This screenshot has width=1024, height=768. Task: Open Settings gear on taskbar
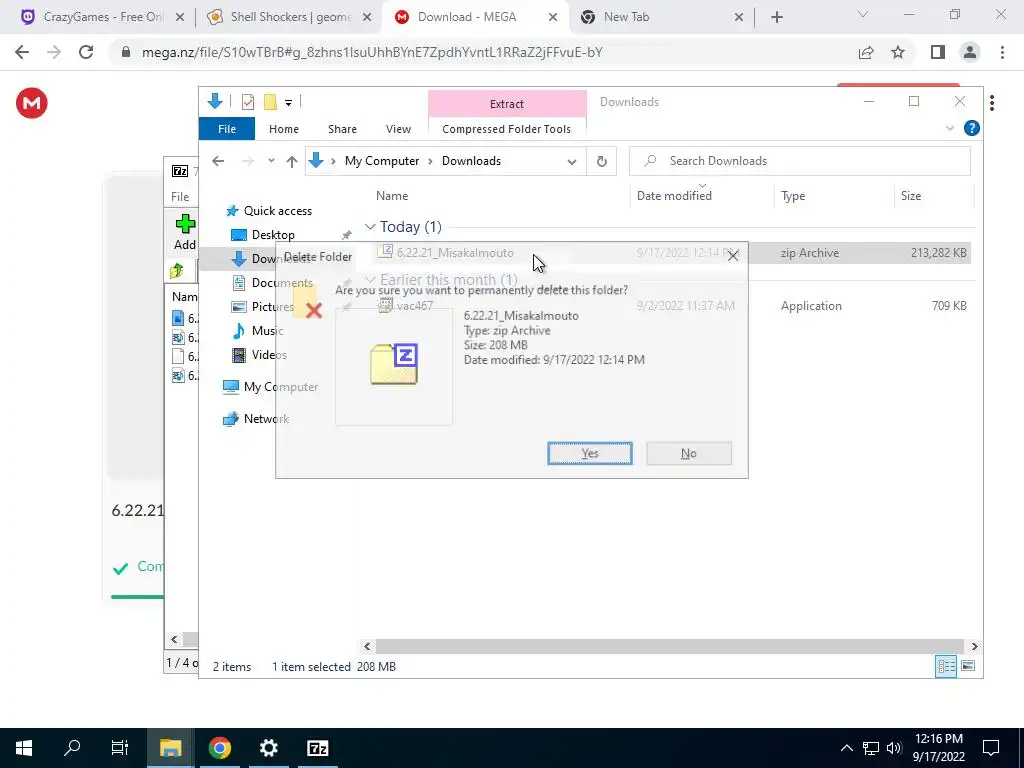click(268, 748)
